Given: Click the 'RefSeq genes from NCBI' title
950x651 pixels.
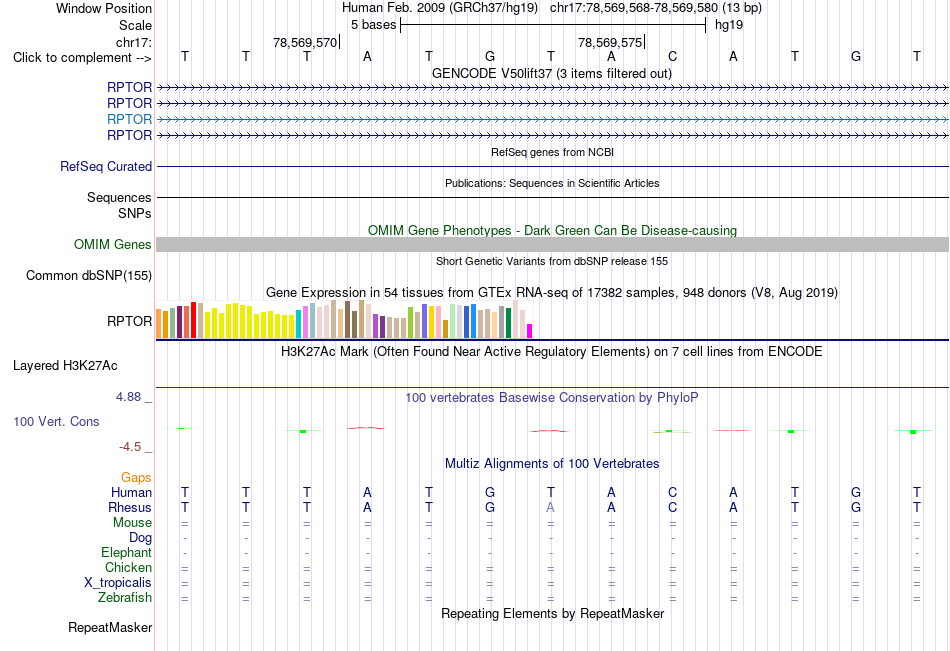Looking at the screenshot, I should pyautogui.click(x=552, y=152).
